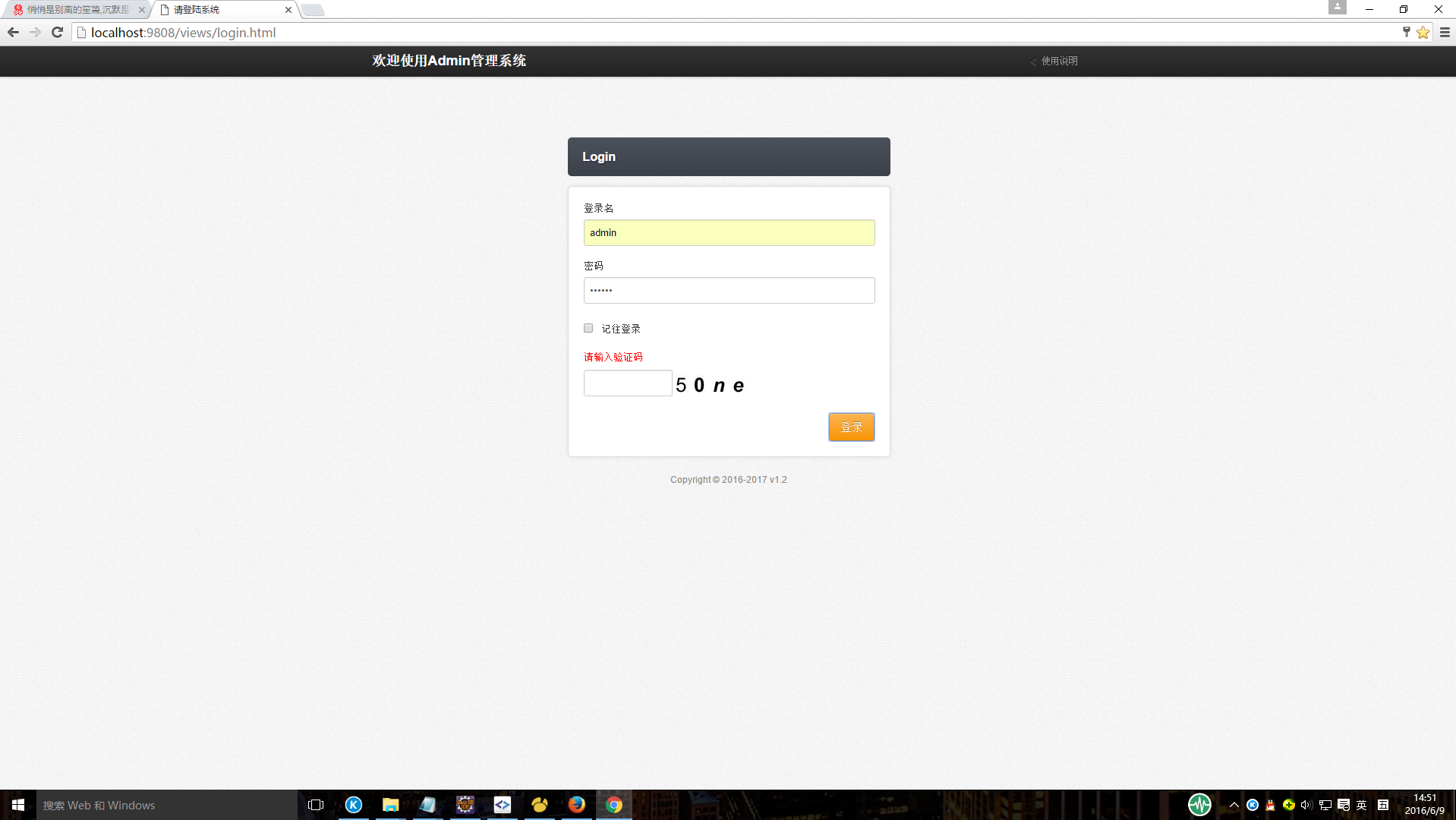Open a new browser tab
This screenshot has height=820, width=1456.
coord(312,10)
